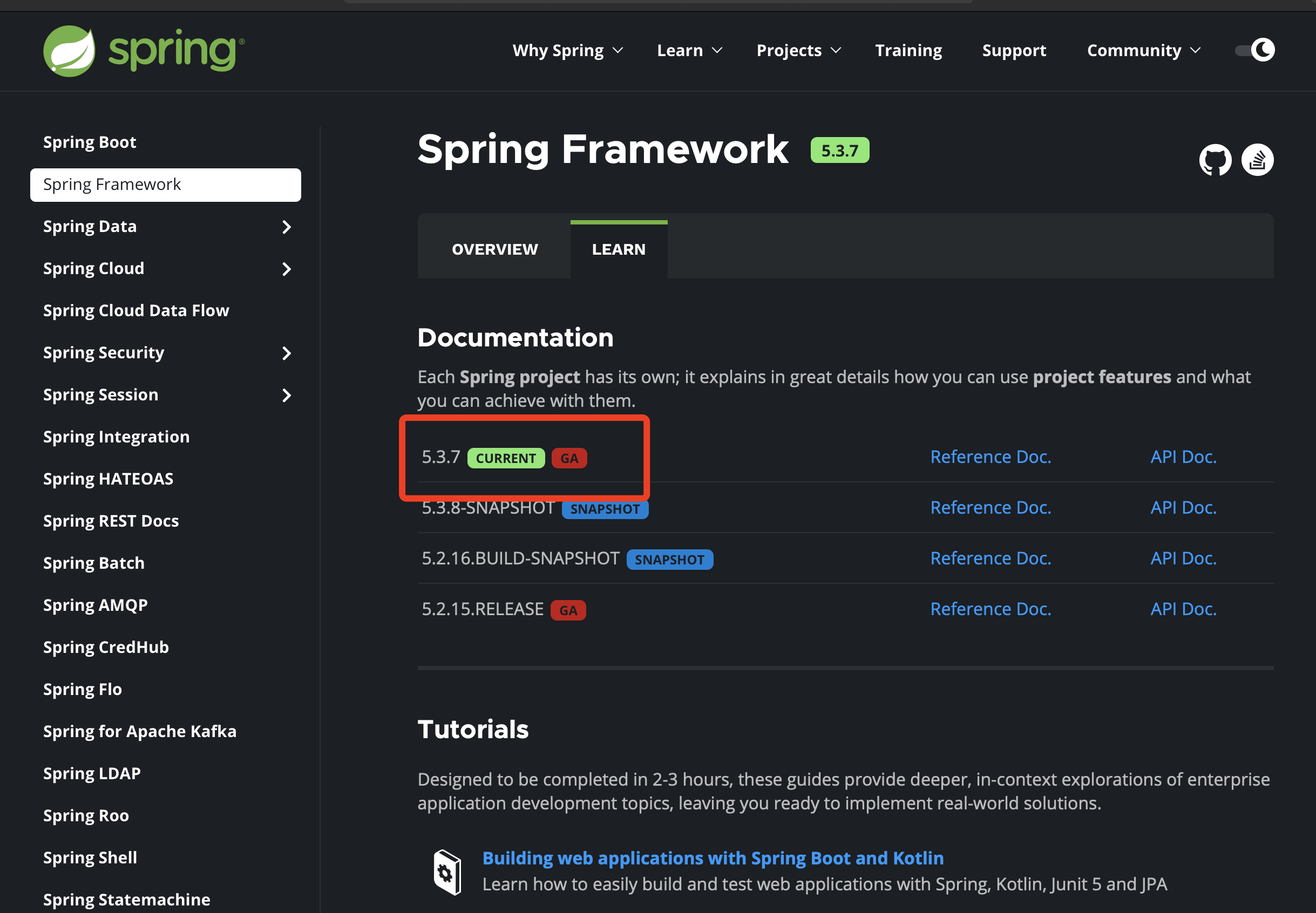Open API Doc. for 5.2.15.RELEASE
Viewport: 1316px width, 913px height.
tap(1183, 609)
